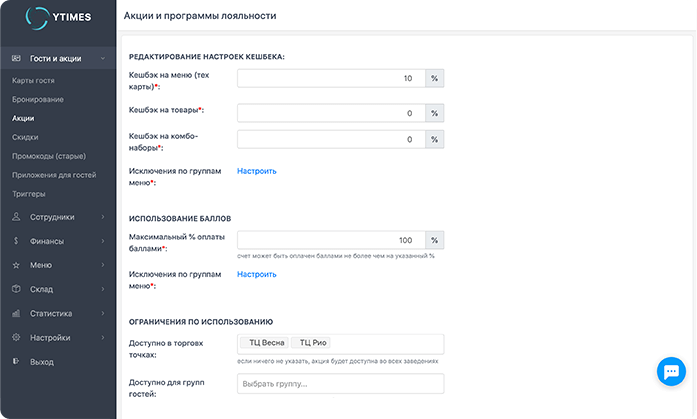Click the Финансы dollar icon
Image resolution: width=697 pixels, height=419 pixels.
pyautogui.click(x=17, y=241)
